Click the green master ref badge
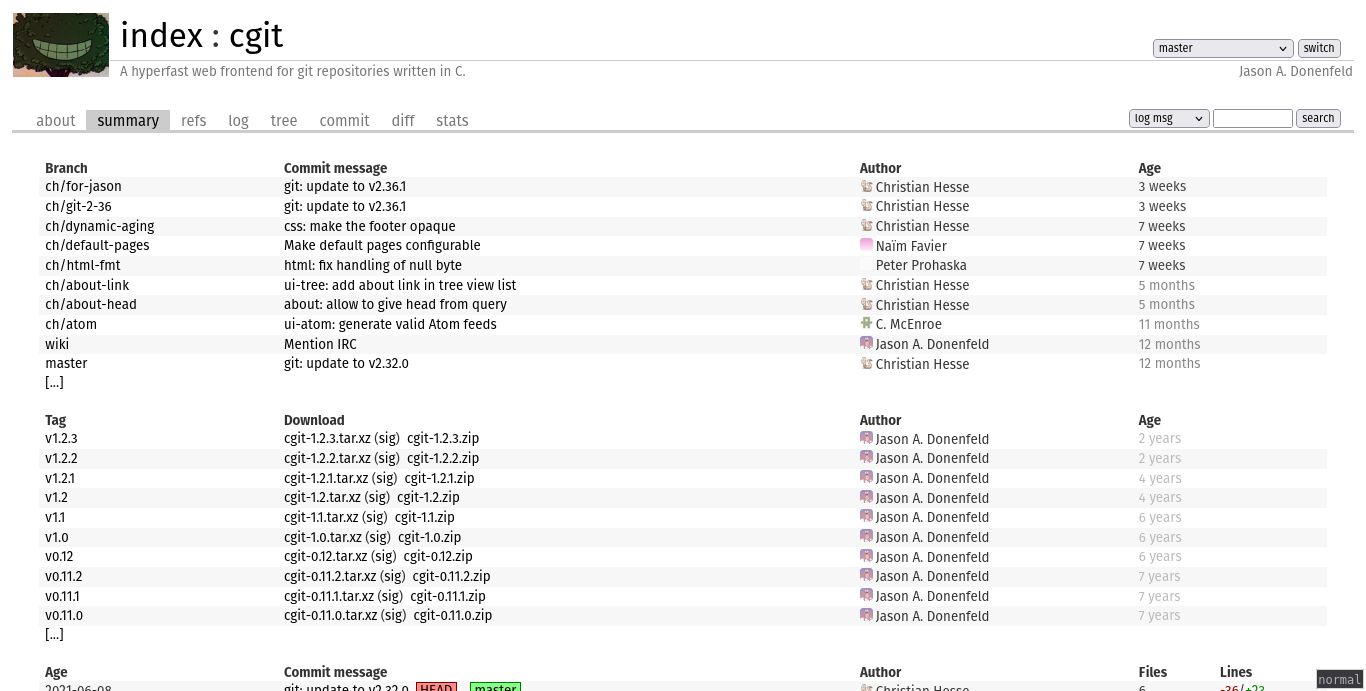 pos(495,688)
